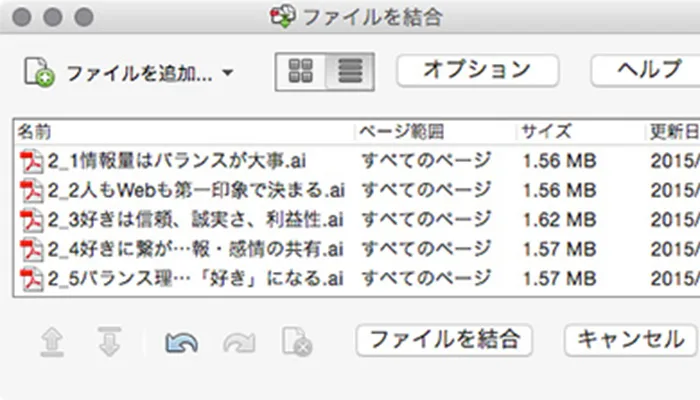Open the ファイルを追加 dropdown arrow
700x400 pixels.
[228, 73]
